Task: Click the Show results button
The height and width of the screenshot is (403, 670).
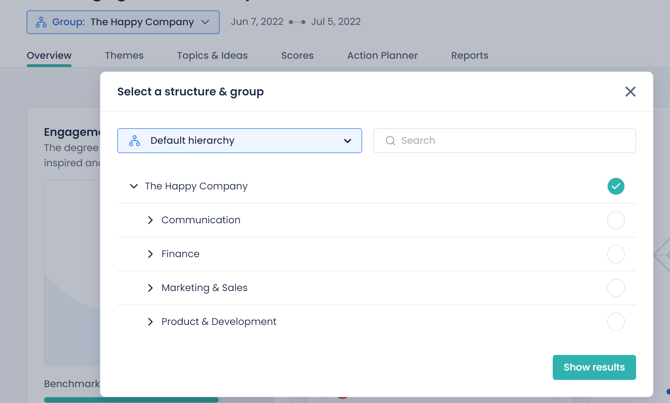Action: 594,367
